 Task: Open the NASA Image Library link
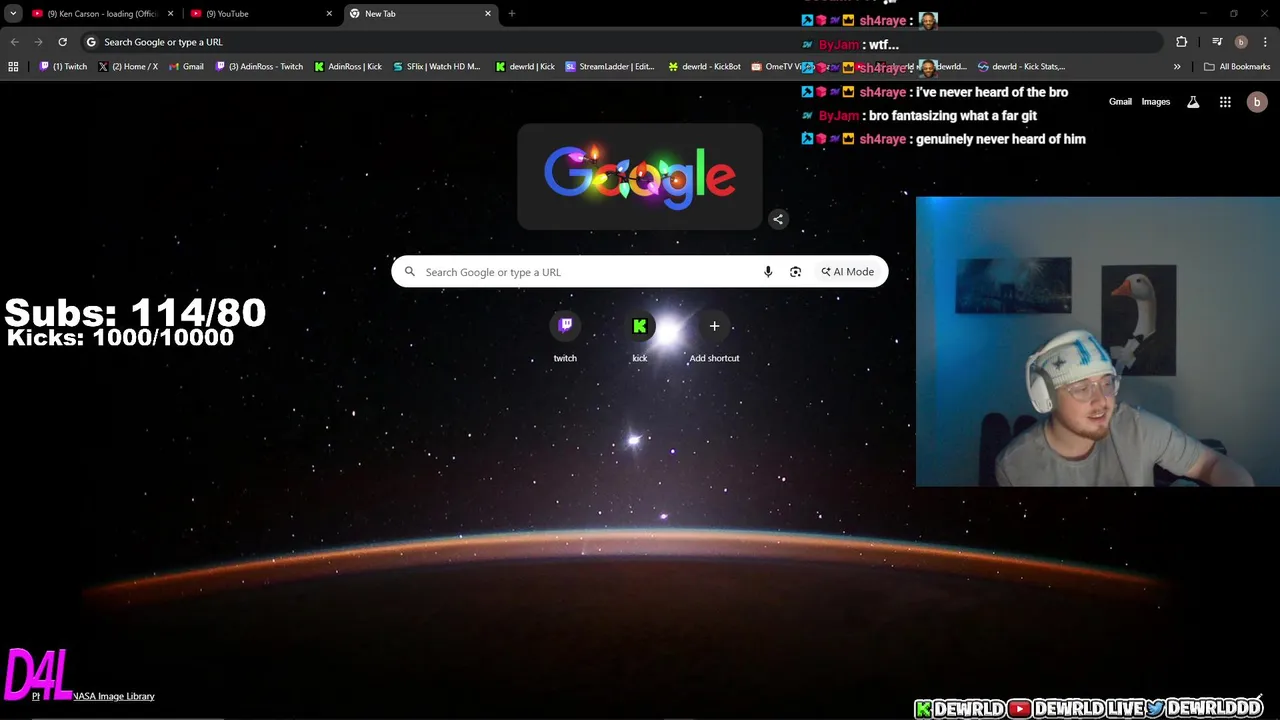[114, 696]
